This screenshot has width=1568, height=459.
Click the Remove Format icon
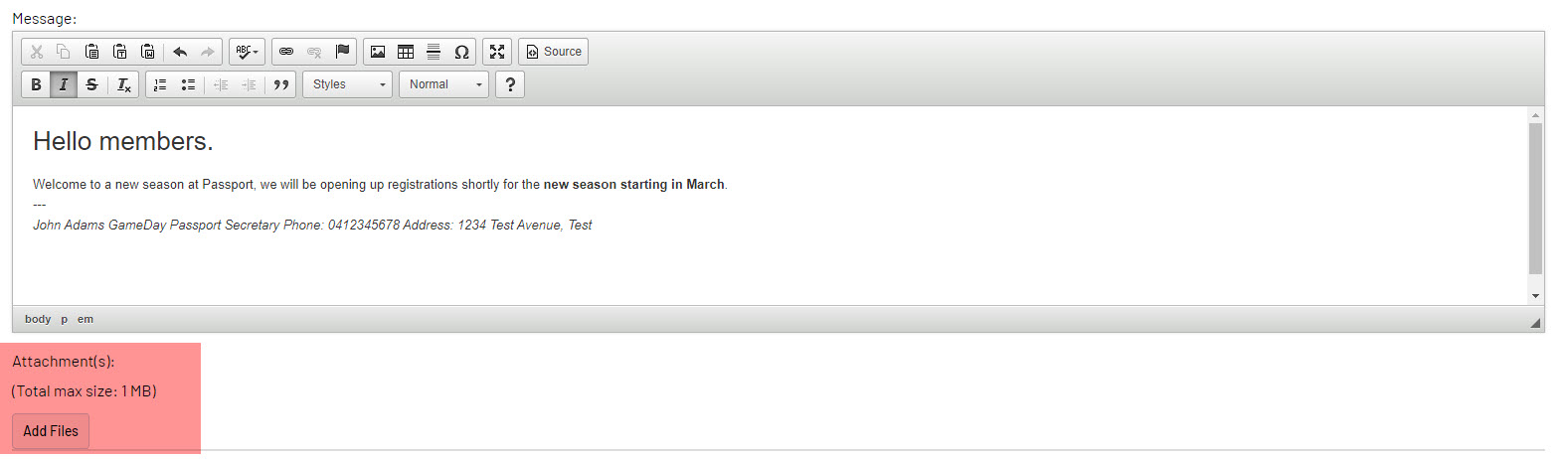pyautogui.click(x=123, y=84)
